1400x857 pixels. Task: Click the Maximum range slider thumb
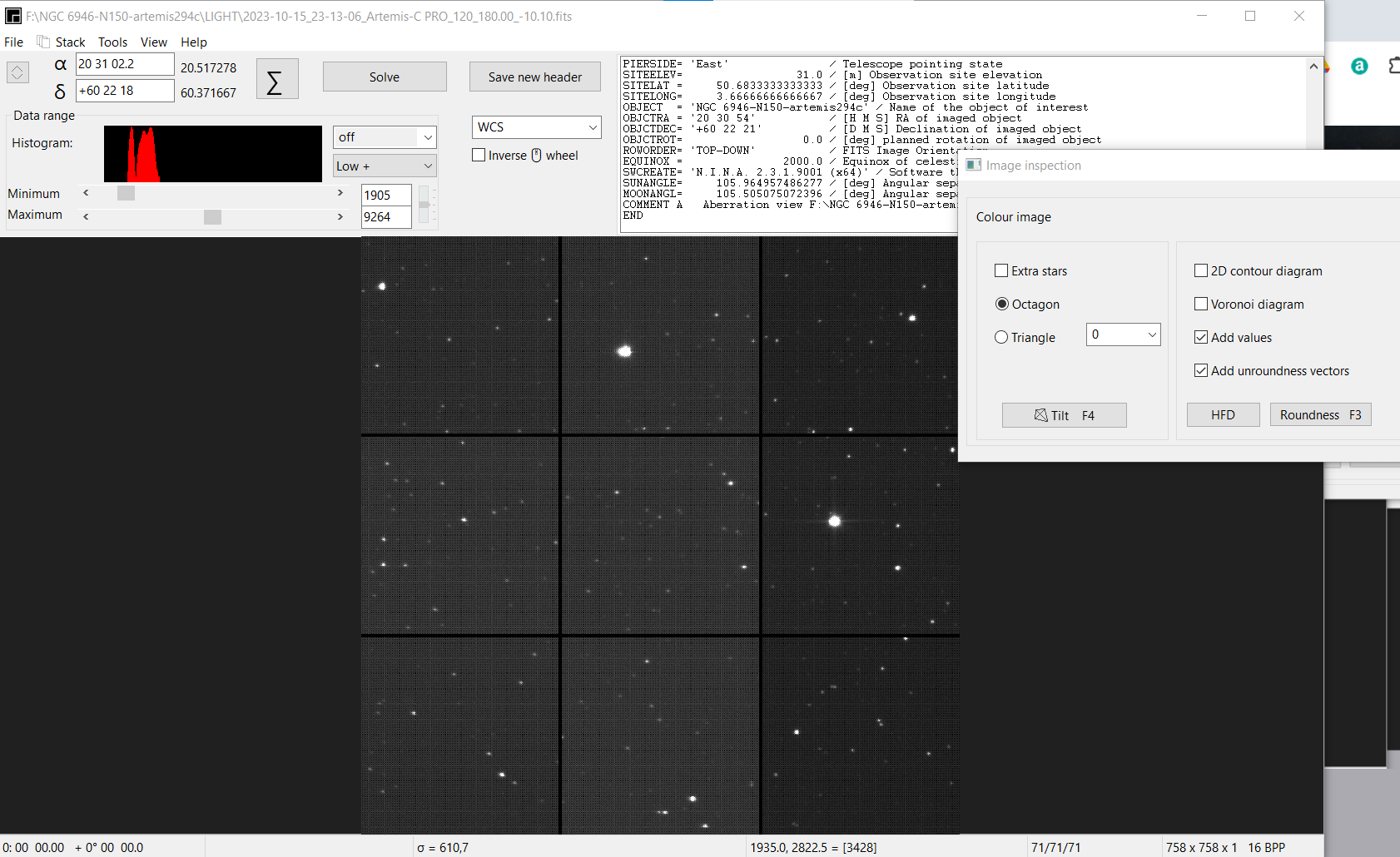[212, 216]
